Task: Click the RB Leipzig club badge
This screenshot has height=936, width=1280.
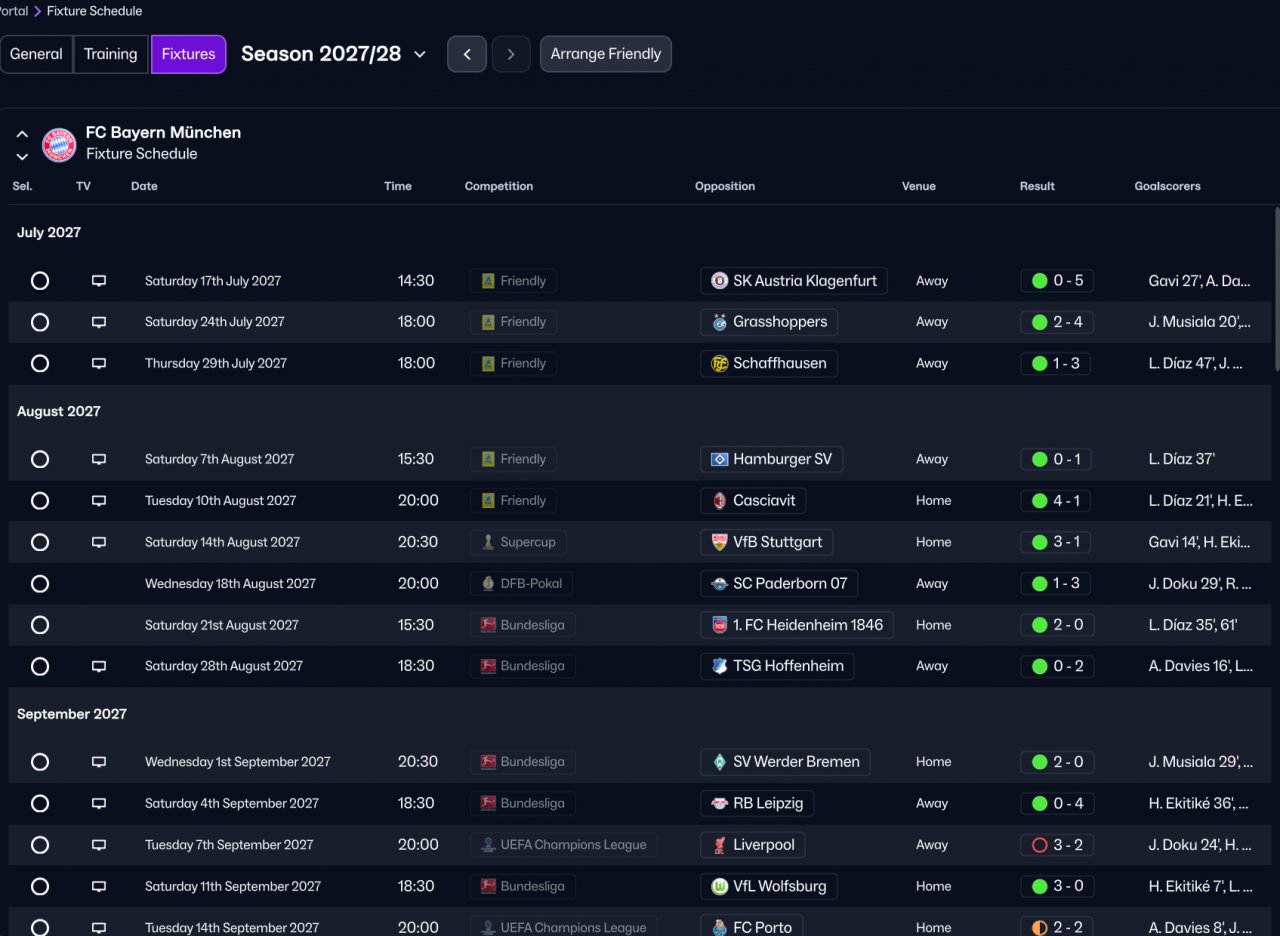Action: 719,803
